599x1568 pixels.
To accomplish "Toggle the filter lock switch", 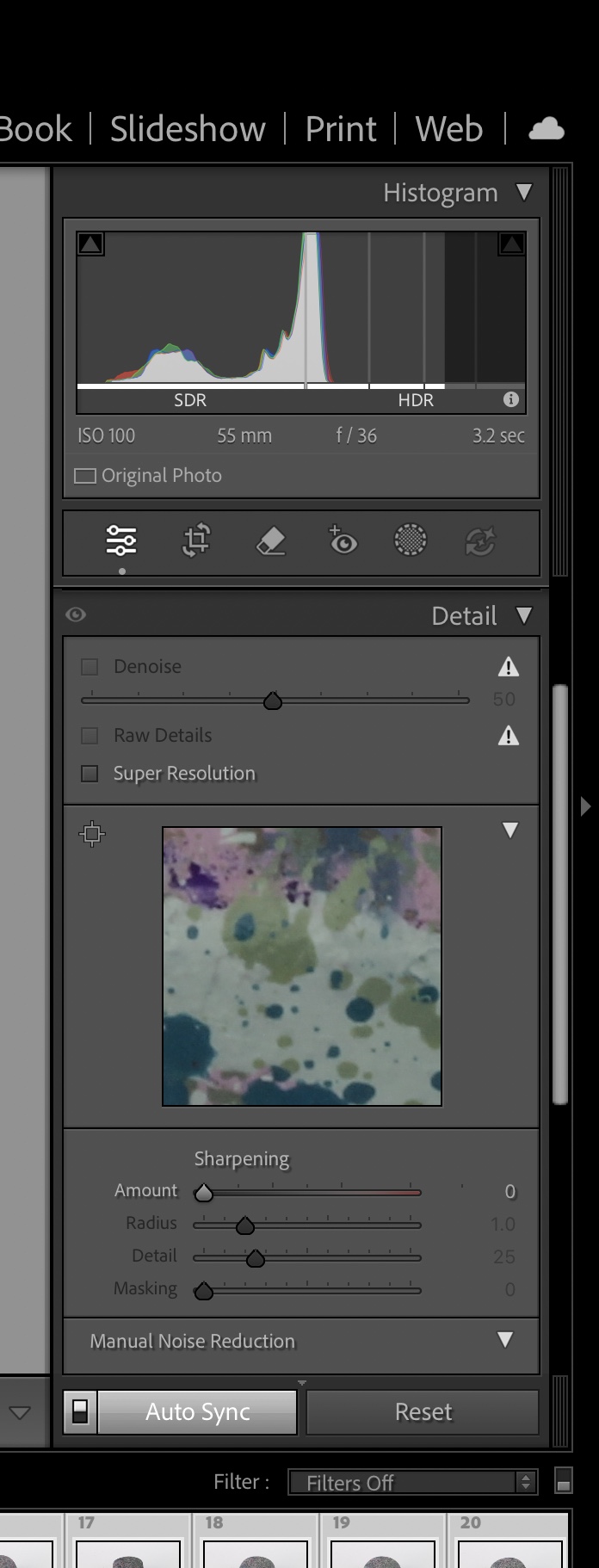I will coord(564,1481).
